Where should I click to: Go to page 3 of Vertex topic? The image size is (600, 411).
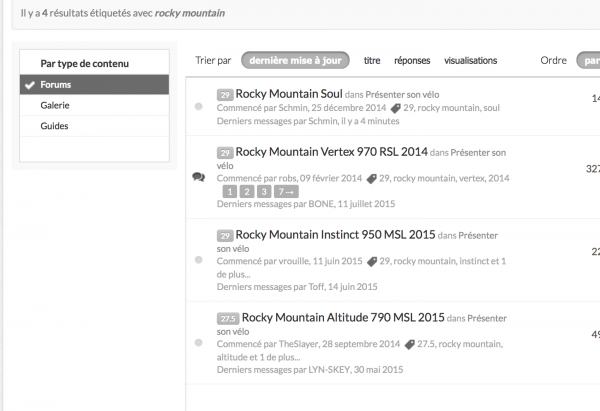[264, 191]
